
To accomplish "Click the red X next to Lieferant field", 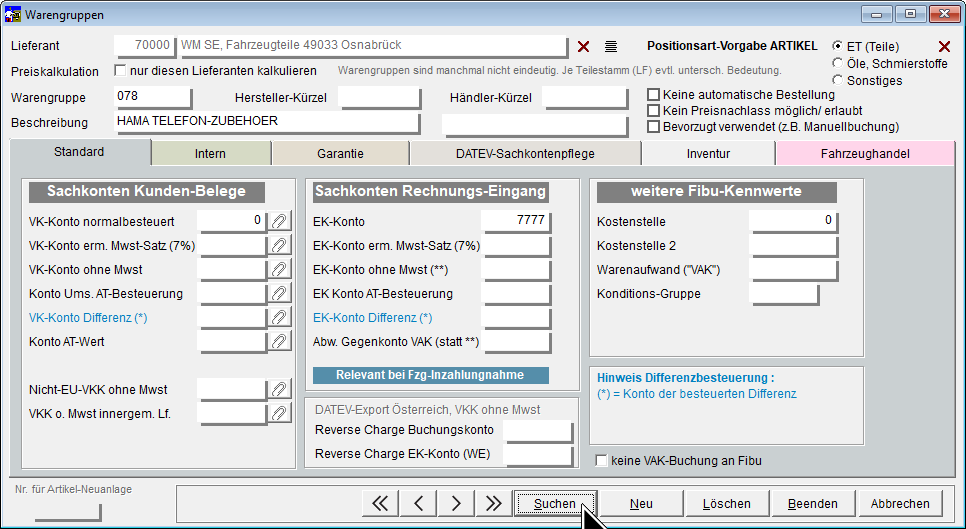I will tap(584, 47).
